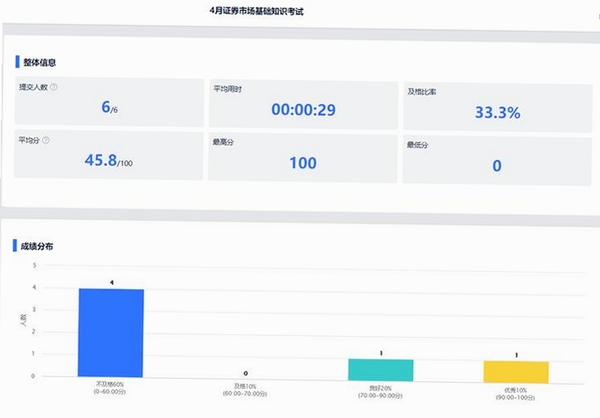Click the 不及格60% (0~60.00分) axis label
Image resolution: width=600 pixels, height=418 pixels.
coord(110,388)
